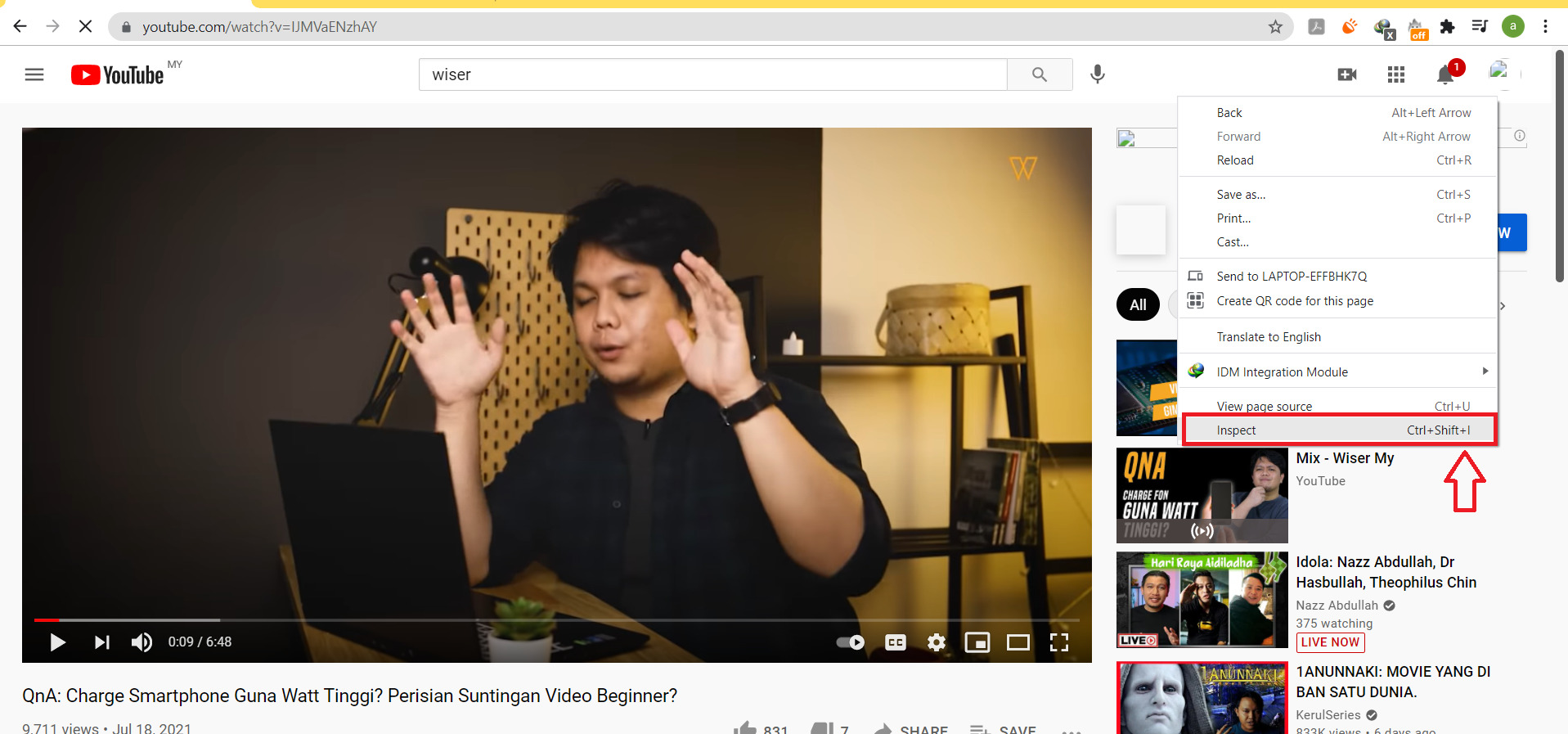Screen dimensions: 1568x734
Task: Bookmark this page with the star icon
Action: click(1275, 27)
